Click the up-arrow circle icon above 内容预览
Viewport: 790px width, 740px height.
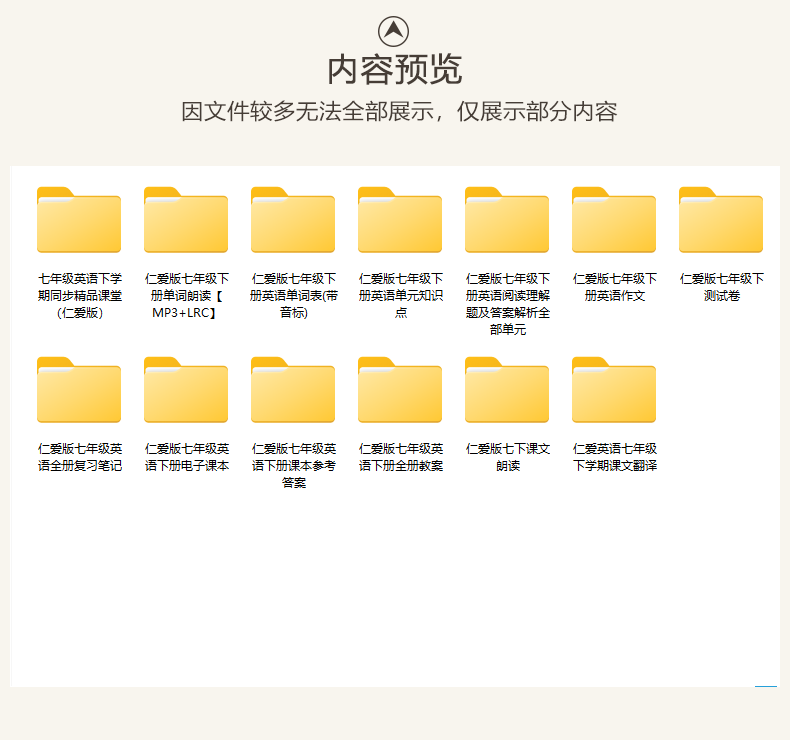pyautogui.click(x=393, y=31)
